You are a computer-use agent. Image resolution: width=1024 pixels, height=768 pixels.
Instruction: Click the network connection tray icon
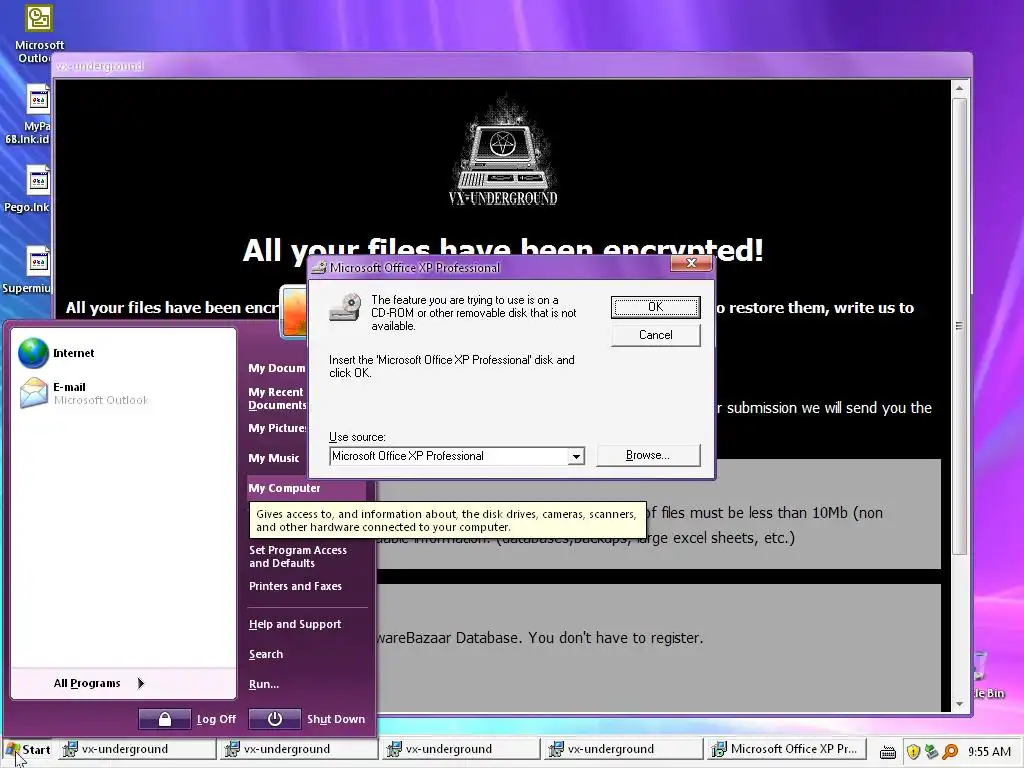[931, 752]
